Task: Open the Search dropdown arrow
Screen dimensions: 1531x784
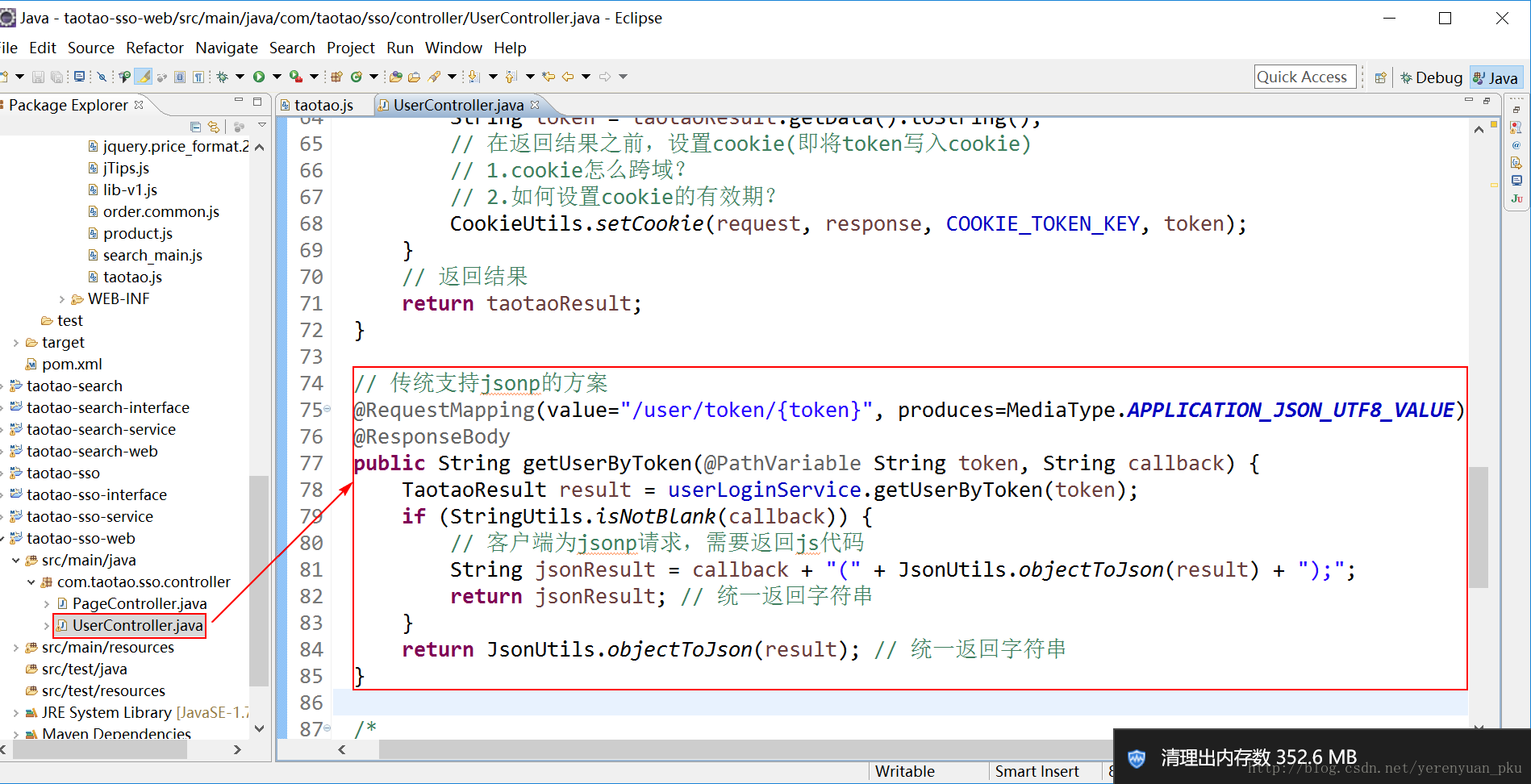Action: point(452,77)
